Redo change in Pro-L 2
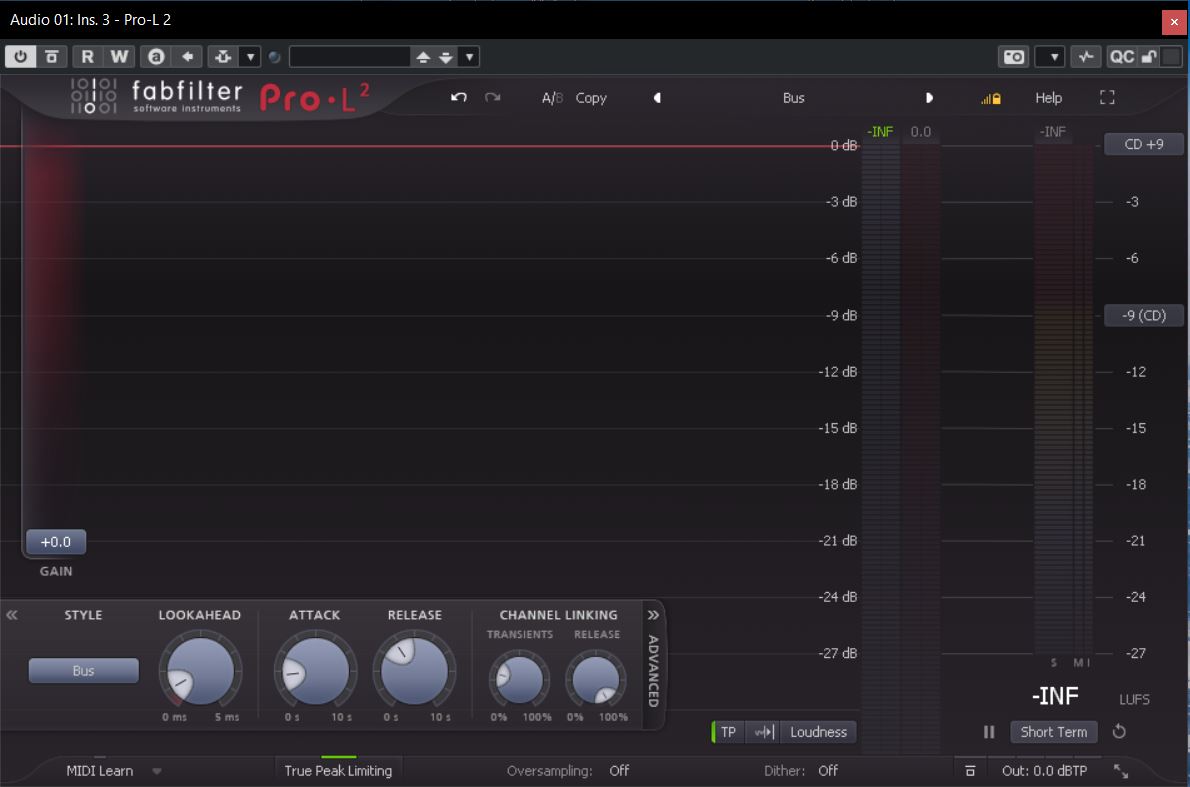The image size is (1190, 787). [493, 97]
